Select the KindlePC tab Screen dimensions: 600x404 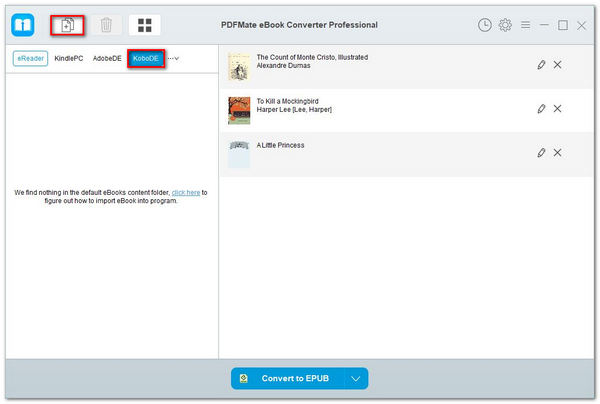68,59
